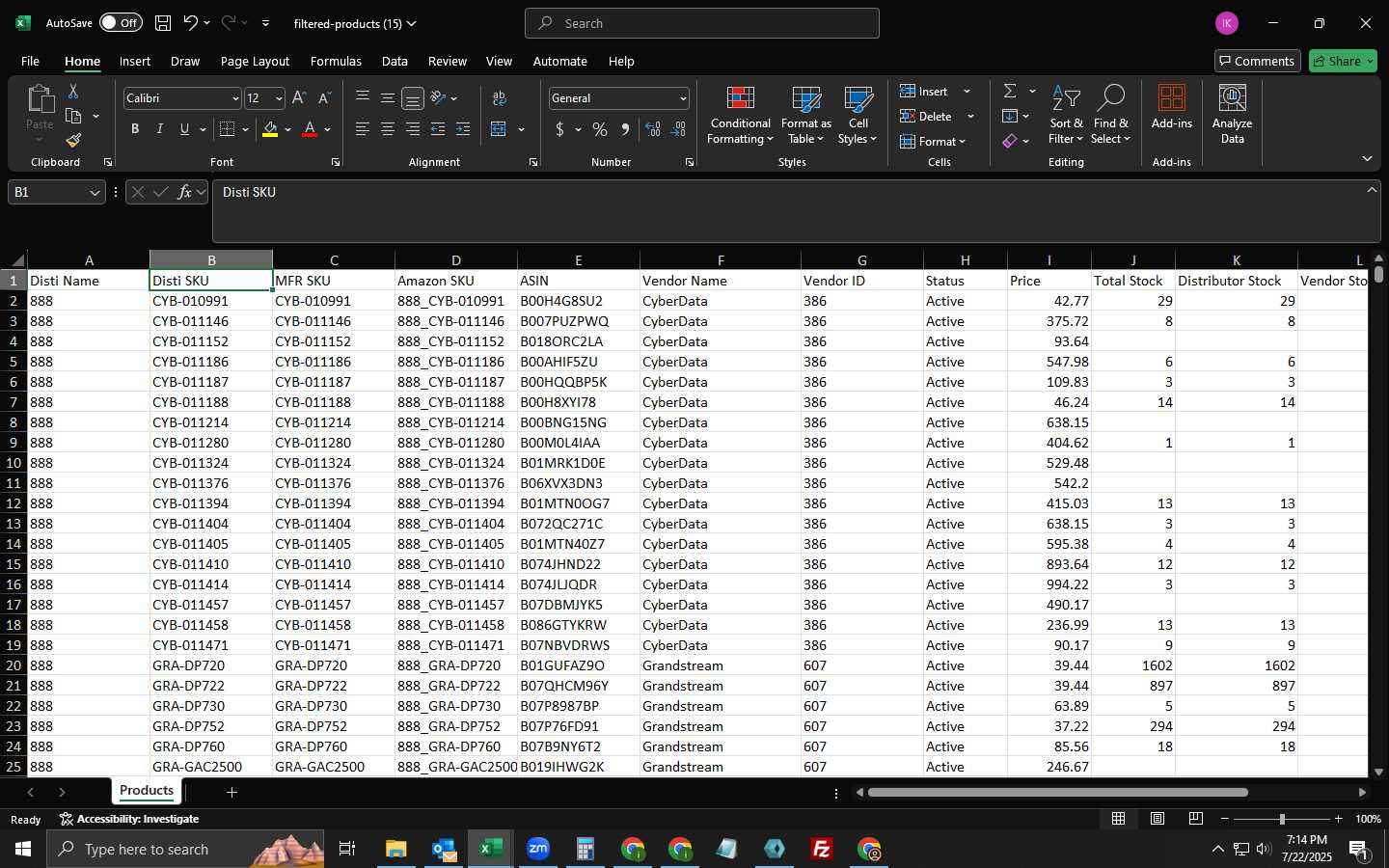Click Insert cells button

click(925, 91)
